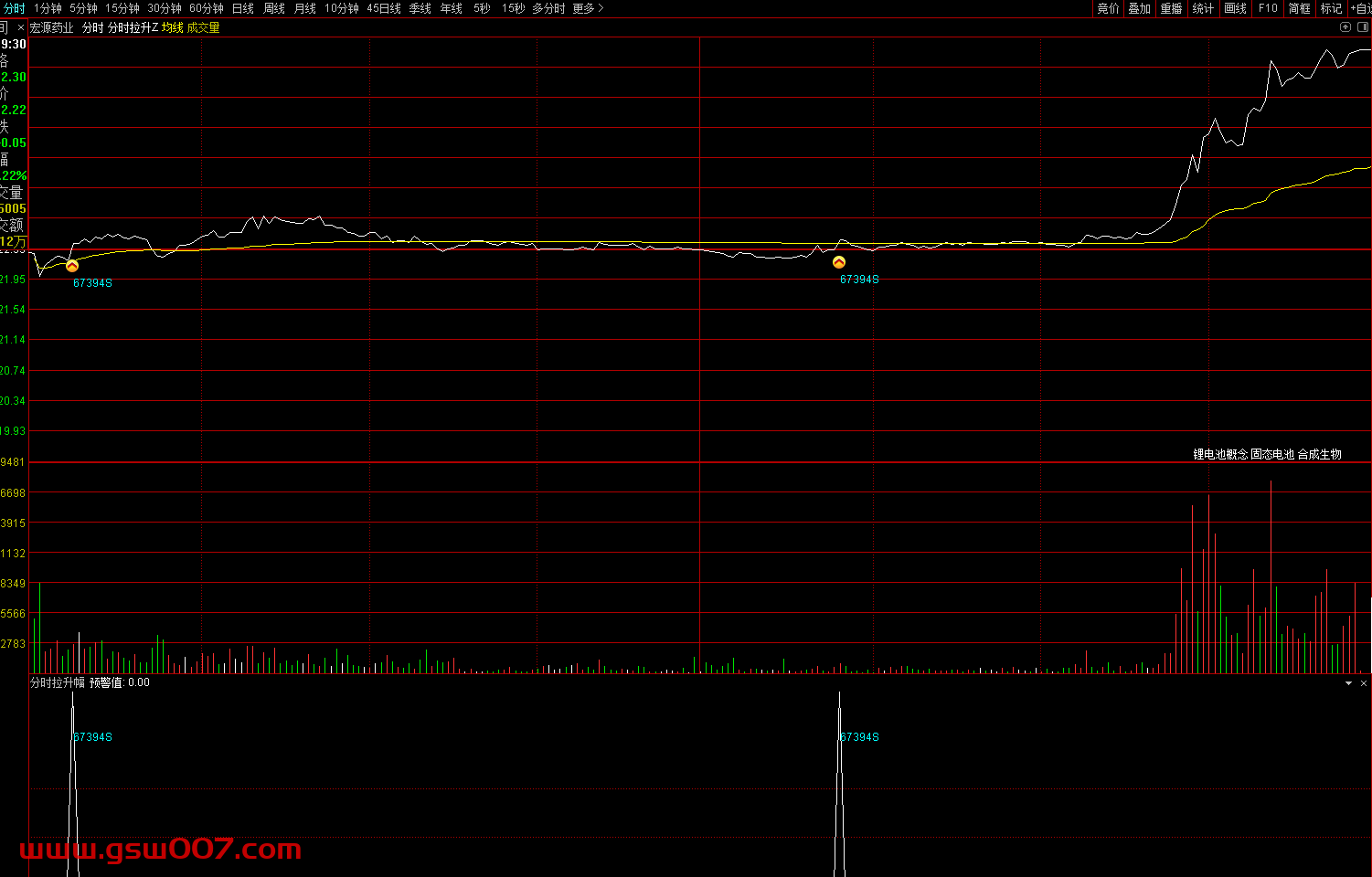Open the 画线 drawing tools
This screenshot has width=1372, height=877.
tap(1235, 8)
